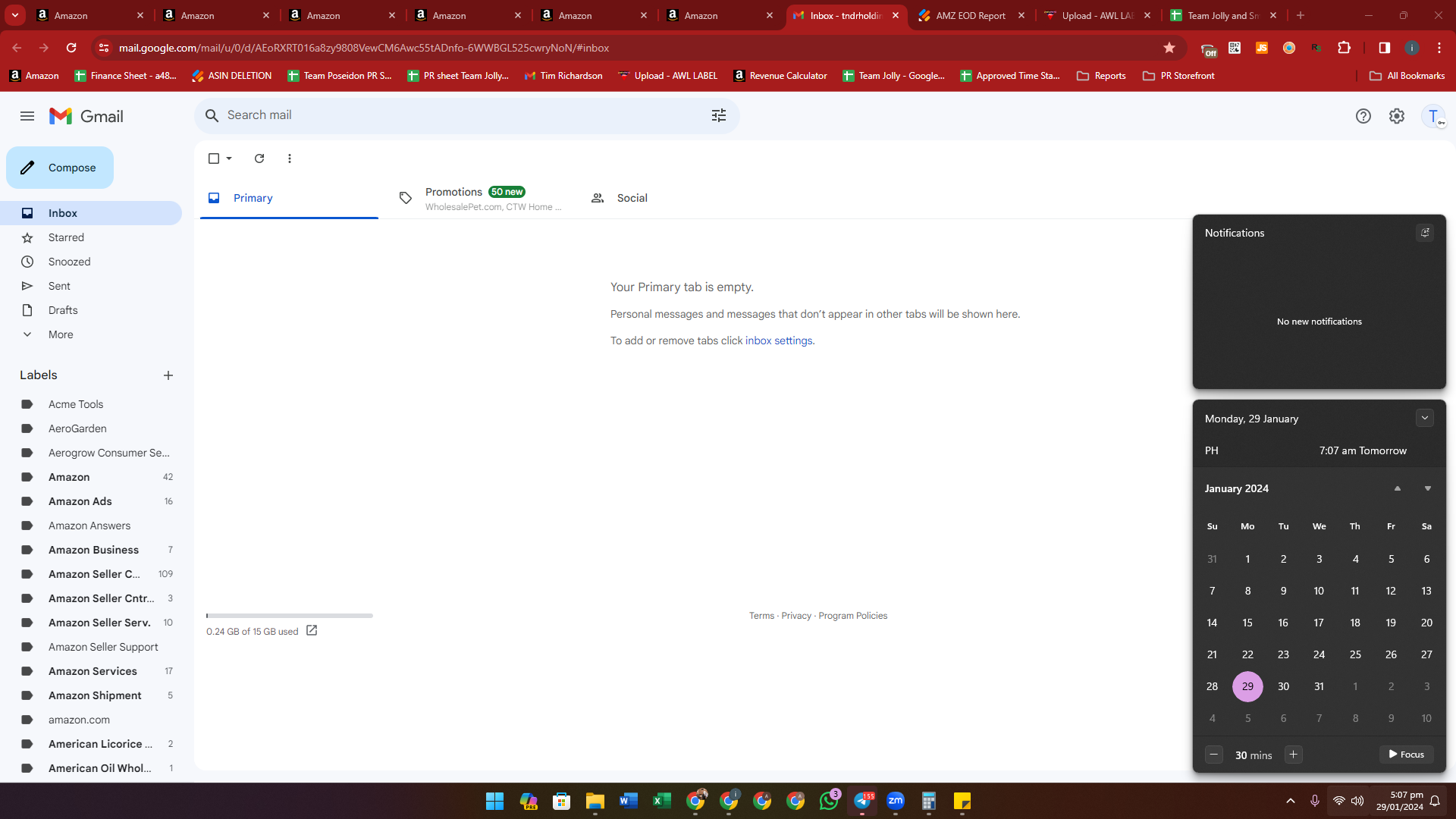Click the storage usage progress bar
Image resolution: width=1456 pixels, height=819 pixels.
click(x=290, y=616)
